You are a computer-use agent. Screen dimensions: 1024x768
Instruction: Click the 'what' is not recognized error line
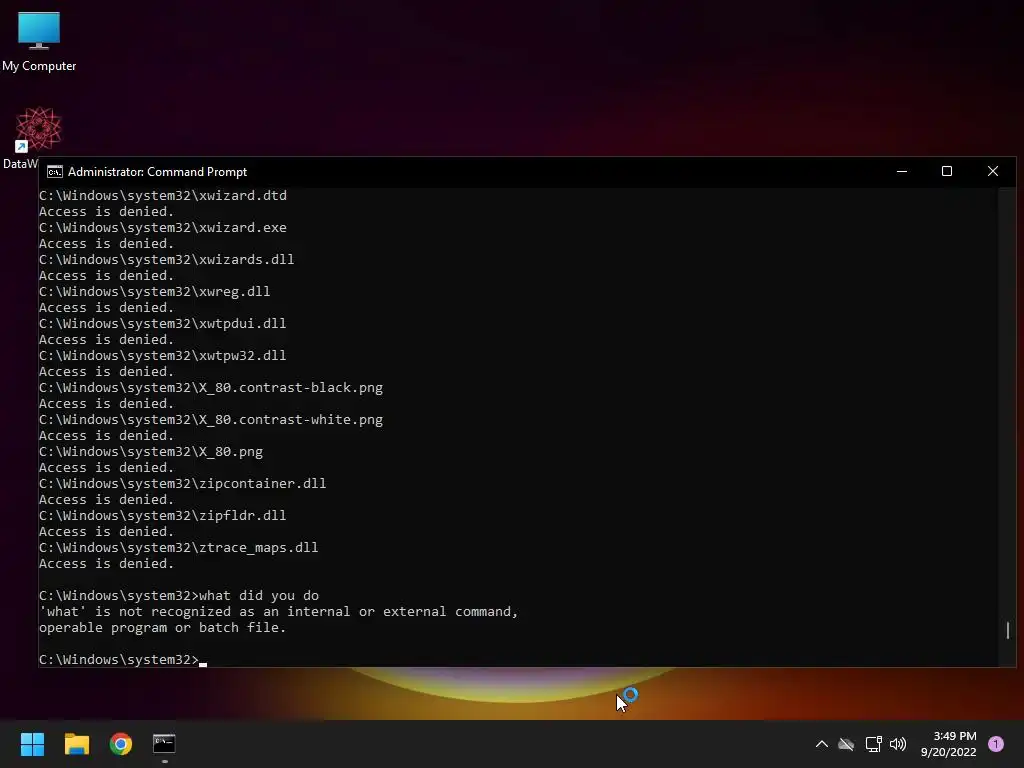[278, 611]
